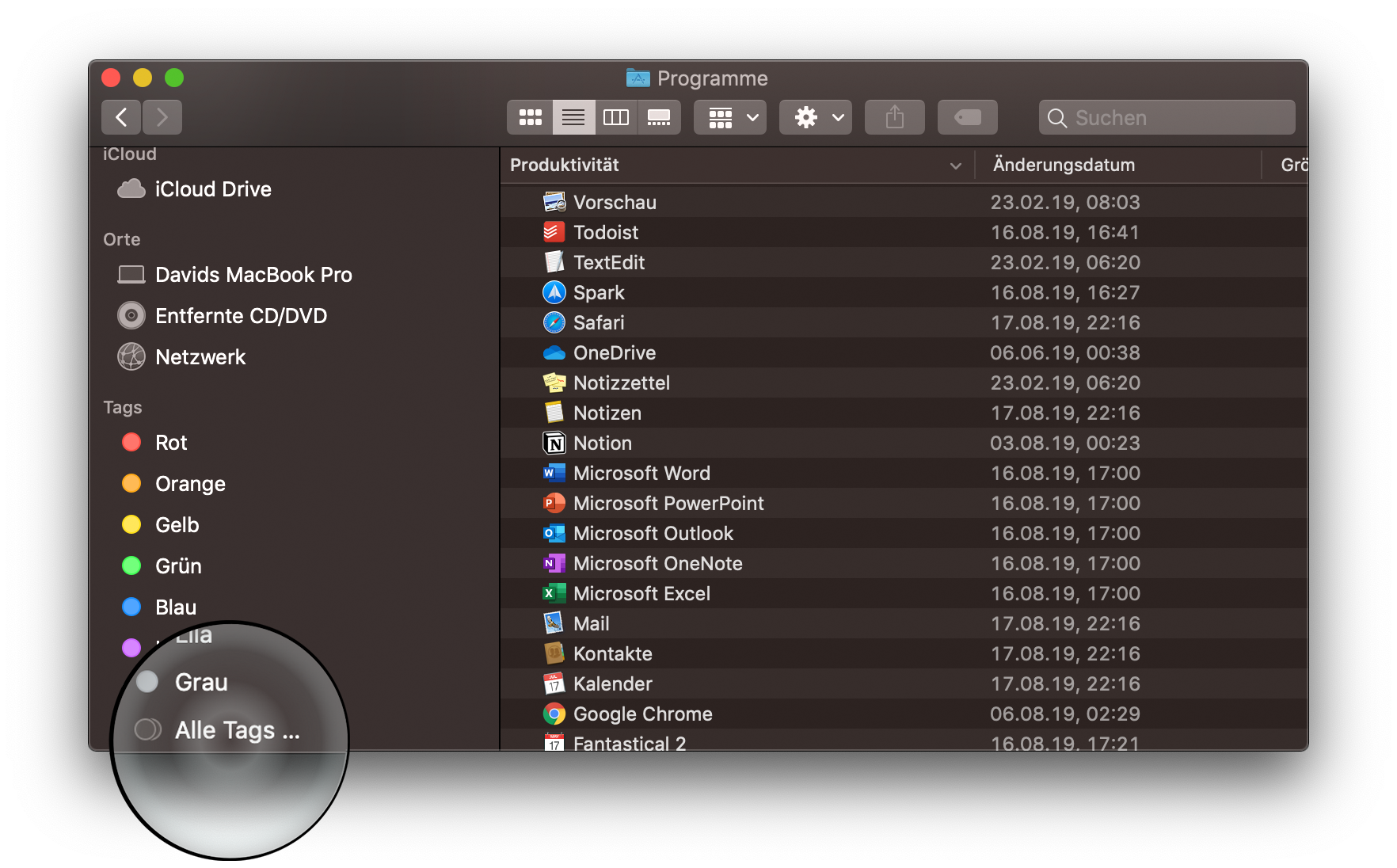The width and height of the screenshot is (1397, 868).
Task: Click the Mail app icon
Action: (554, 623)
